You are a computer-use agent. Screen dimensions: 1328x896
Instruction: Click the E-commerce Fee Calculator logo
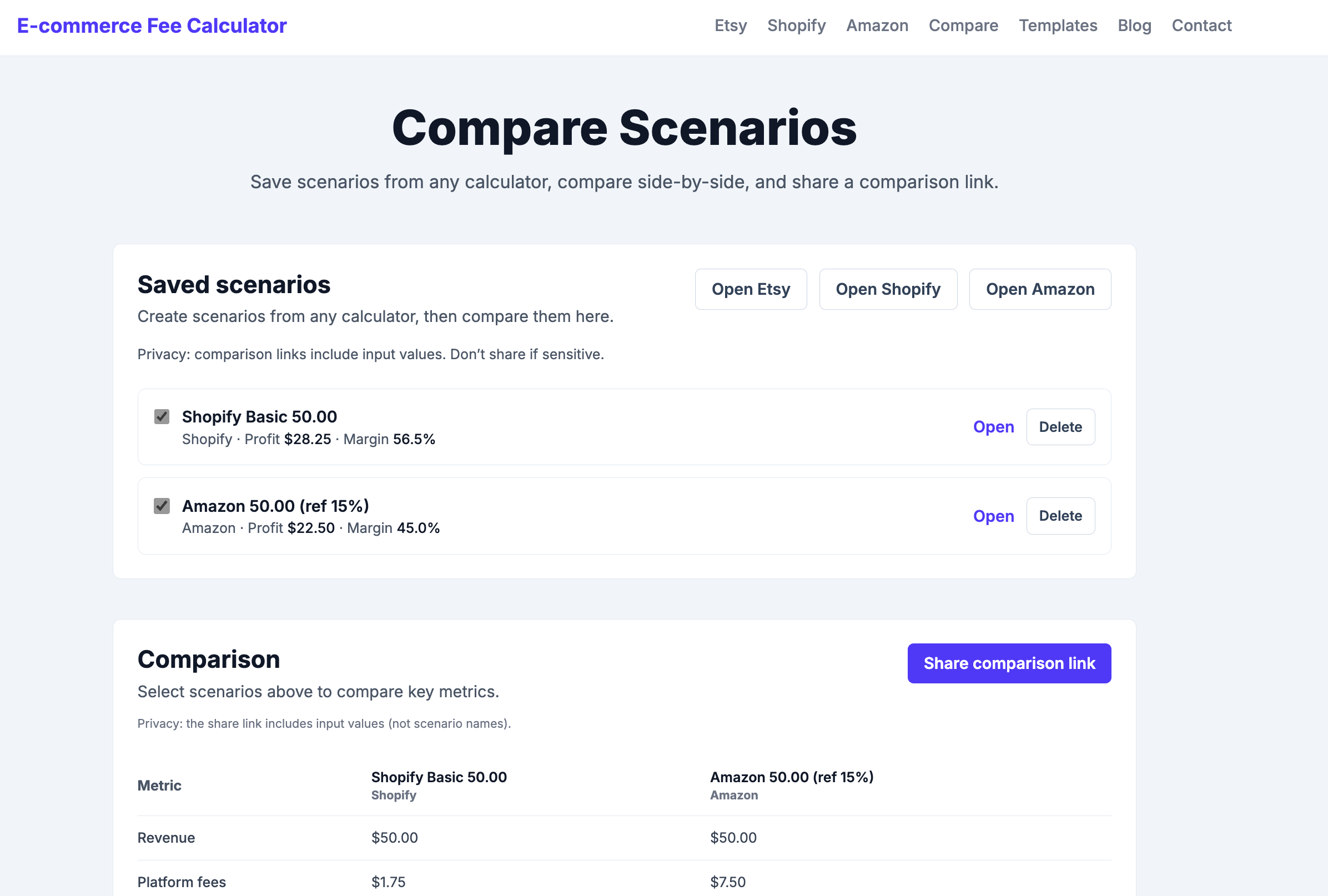(x=152, y=26)
